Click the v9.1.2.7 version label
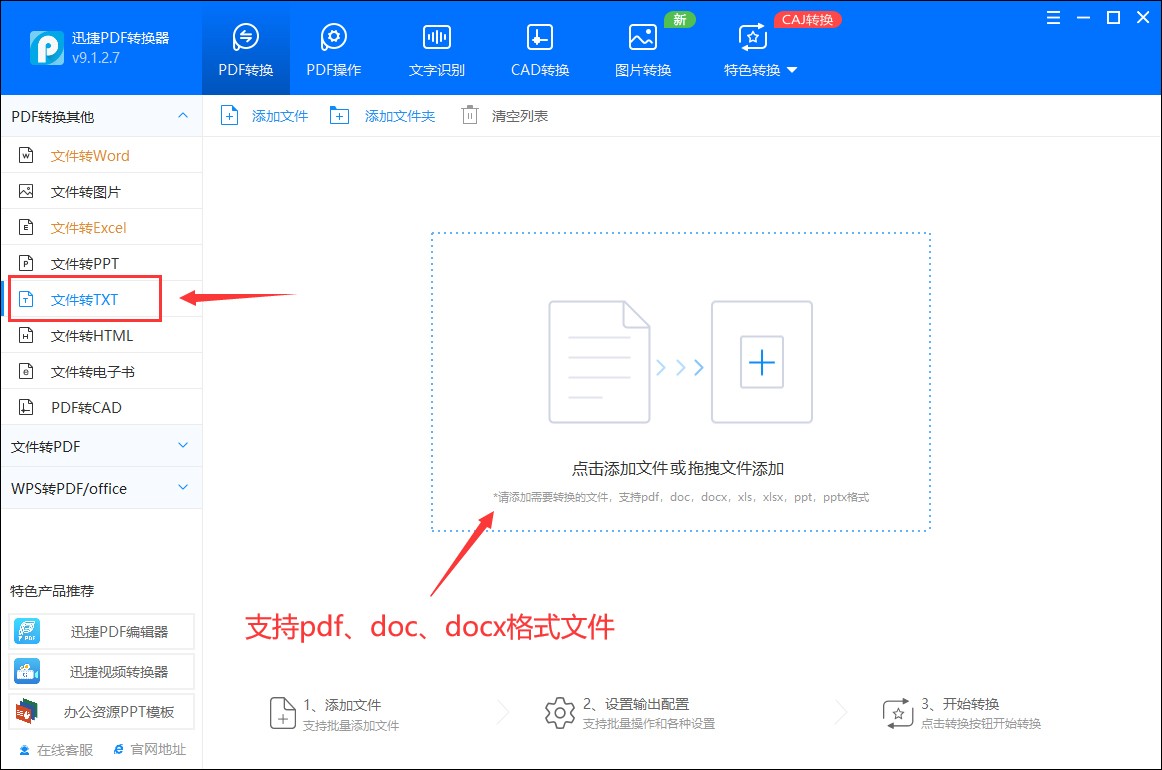This screenshot has width=1162, height=770. point(96,58)
